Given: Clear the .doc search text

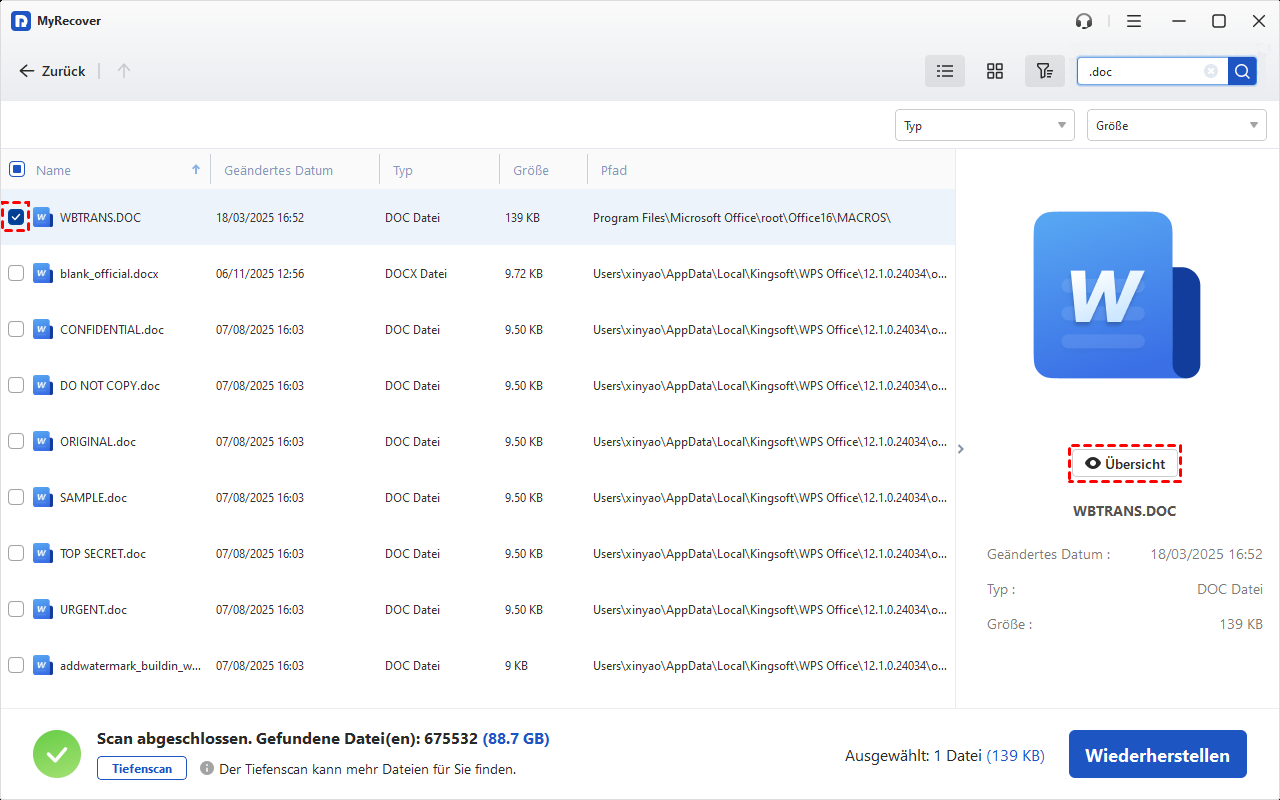Looking at the screenshot, I should 1211,71.
